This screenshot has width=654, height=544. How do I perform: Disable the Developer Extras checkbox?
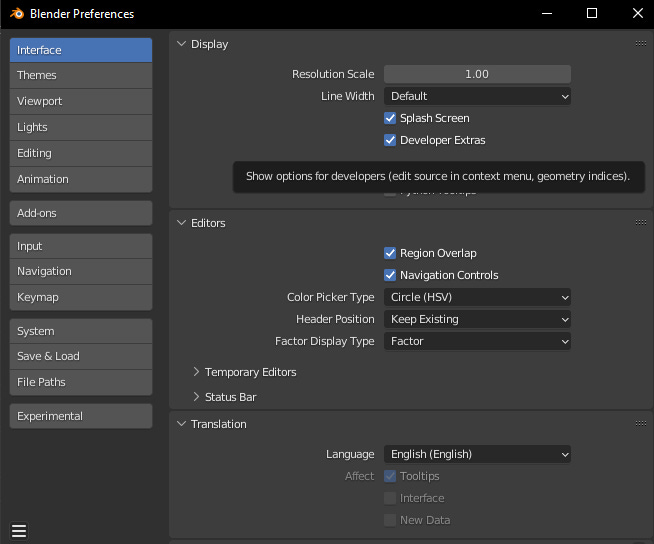point(390,140)
